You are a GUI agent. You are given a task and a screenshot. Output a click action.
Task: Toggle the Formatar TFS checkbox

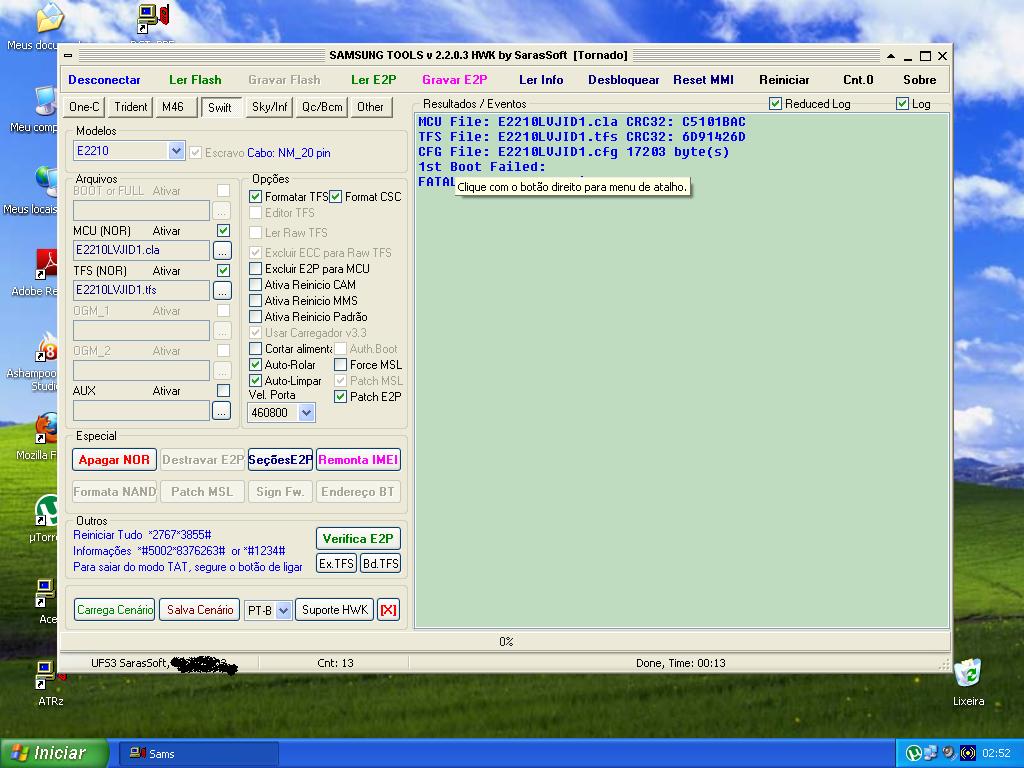(x=255, y=197)
